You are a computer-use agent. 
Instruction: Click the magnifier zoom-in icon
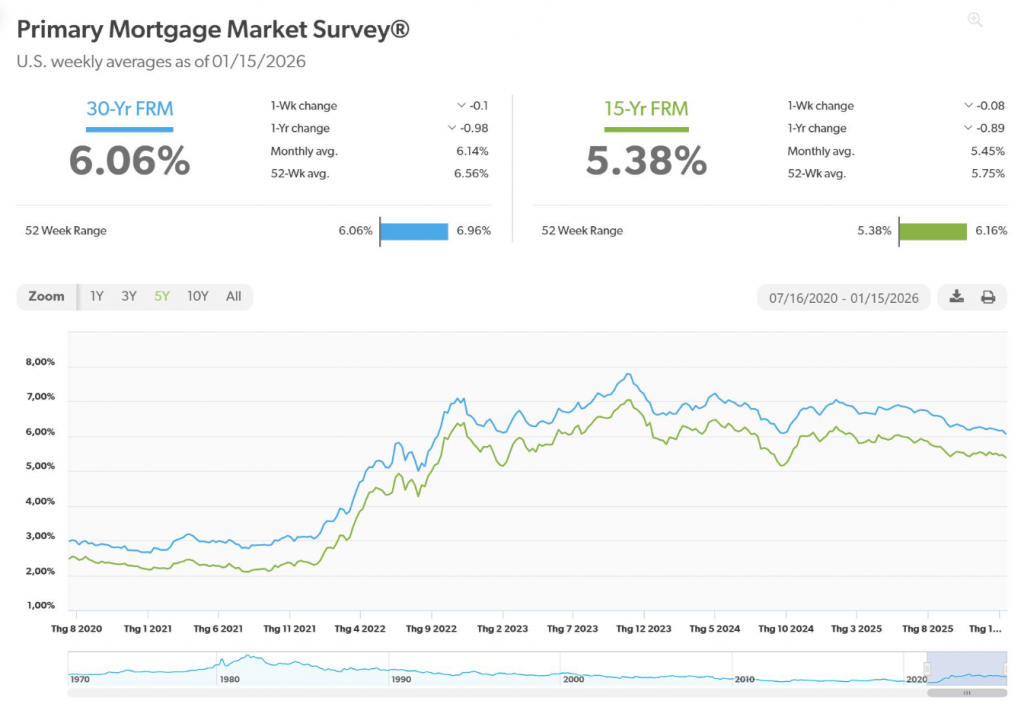click(975, 20)
